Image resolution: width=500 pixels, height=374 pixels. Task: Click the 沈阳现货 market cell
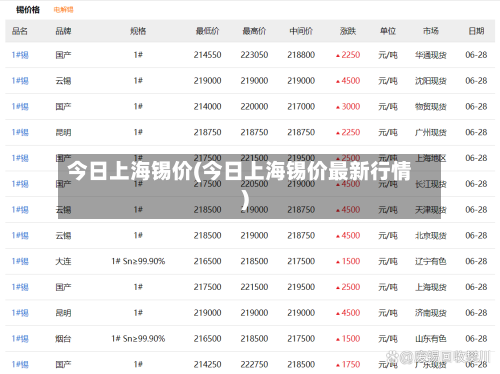tap(431, 81)
